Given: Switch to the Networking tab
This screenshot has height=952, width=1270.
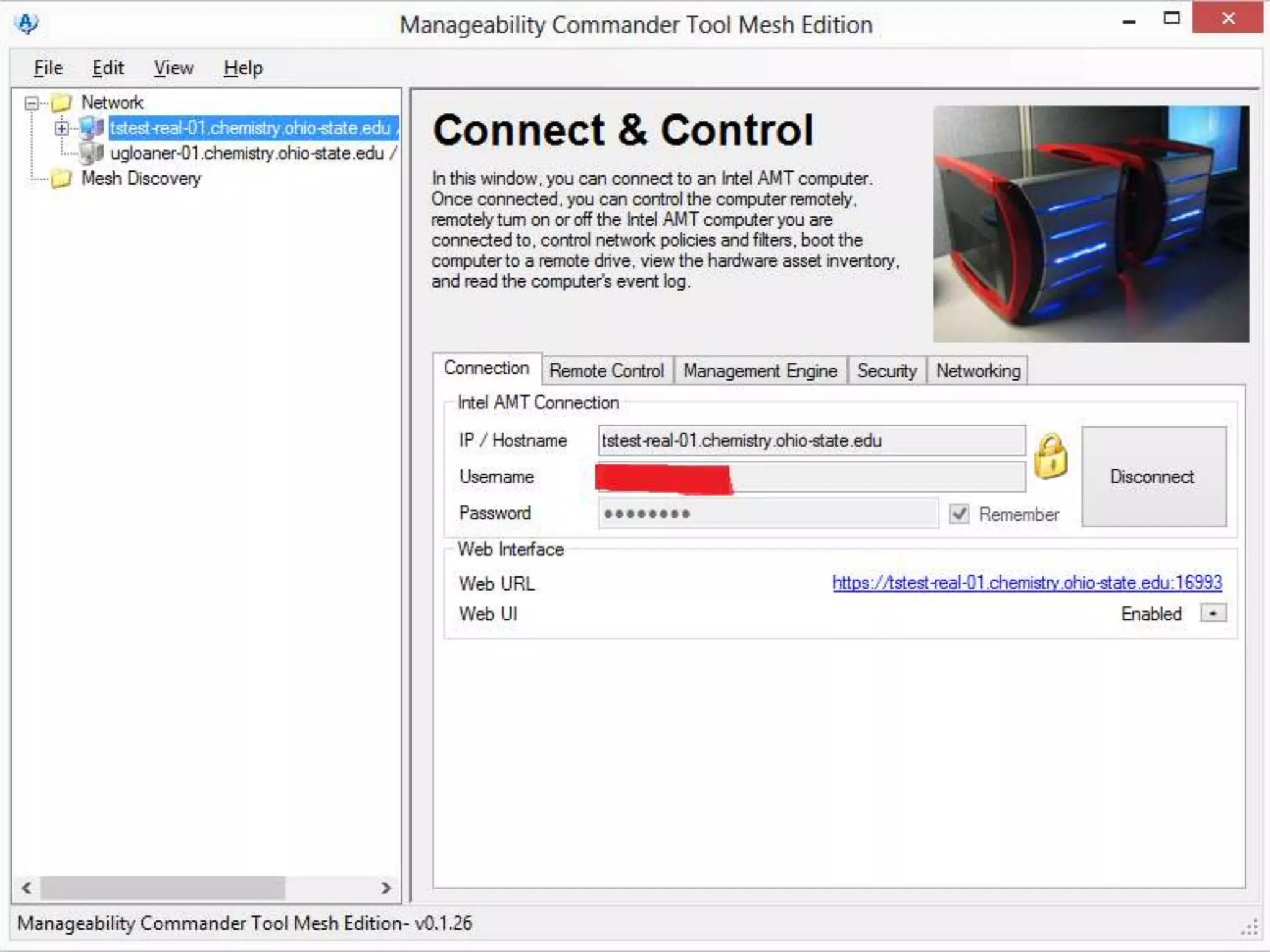Looking at the screenshot, I should (978, 371).
